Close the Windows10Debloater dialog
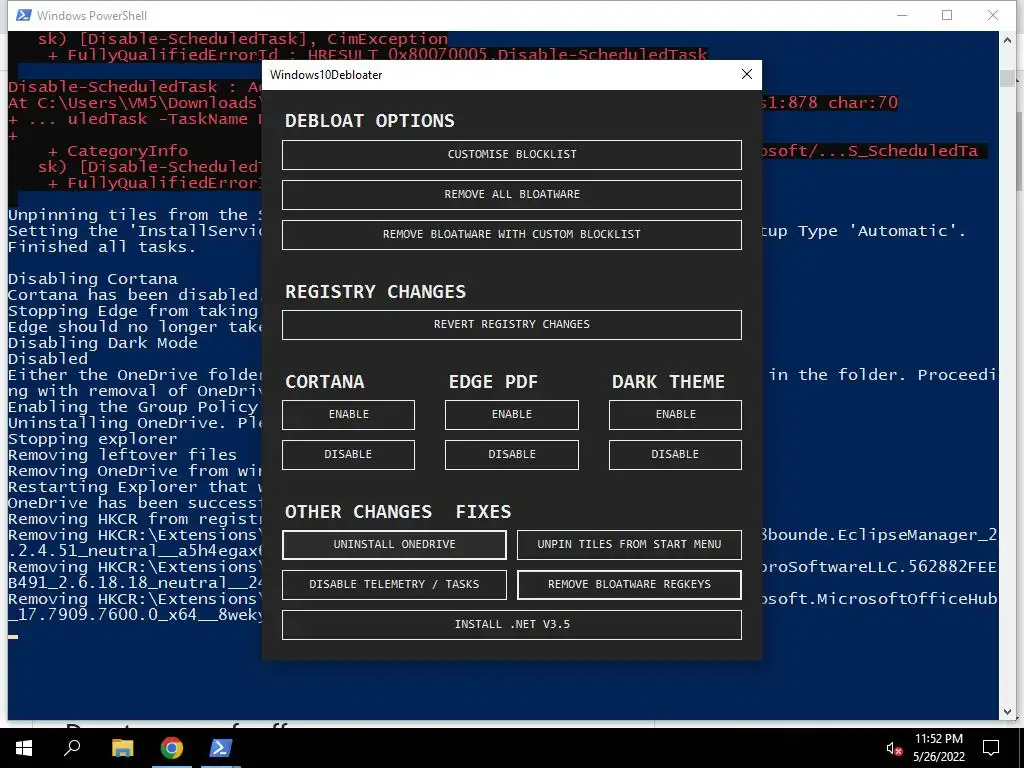 (746, 74)
